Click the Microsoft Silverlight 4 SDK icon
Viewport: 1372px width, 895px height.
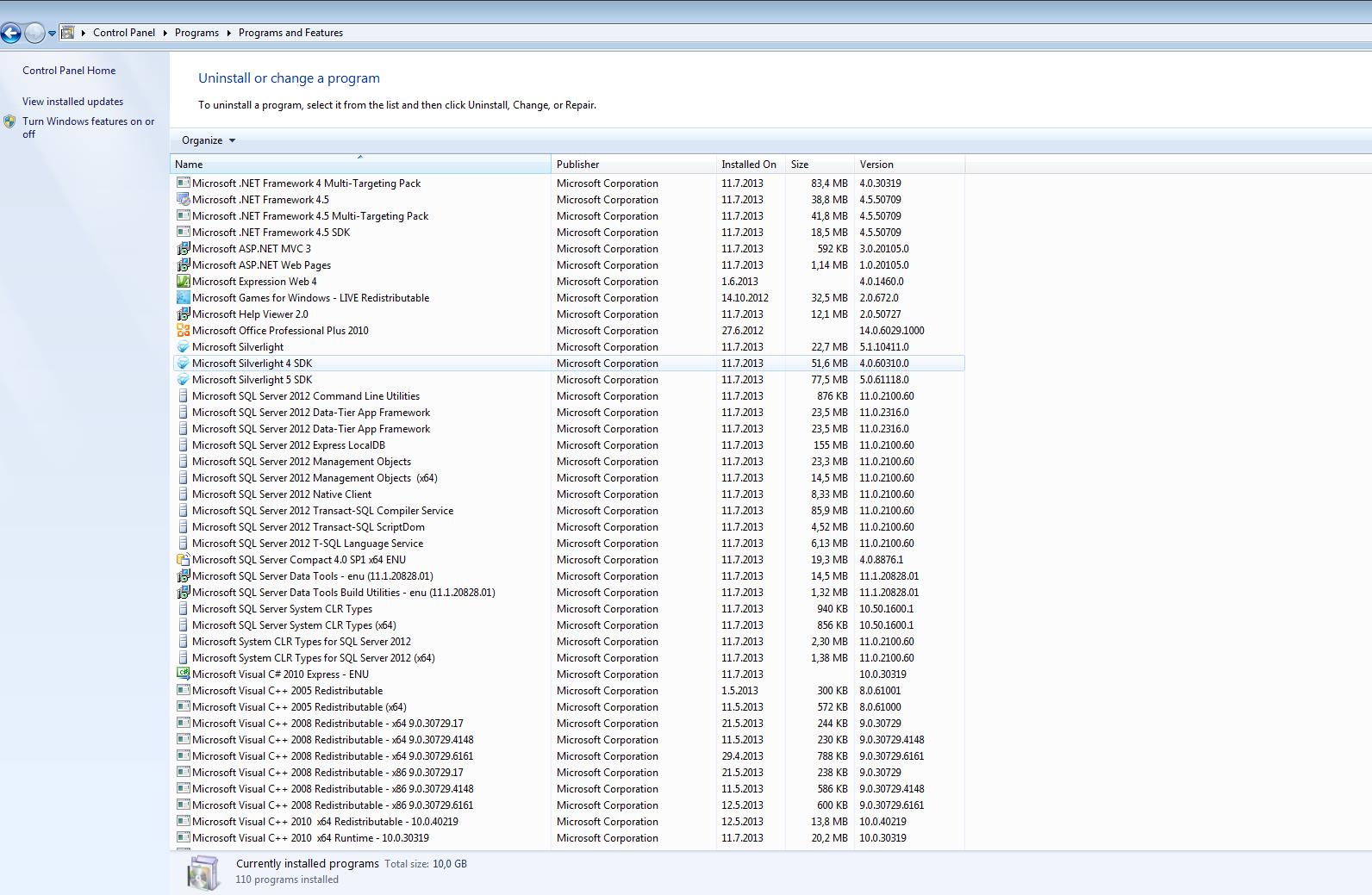coord(183,363)
